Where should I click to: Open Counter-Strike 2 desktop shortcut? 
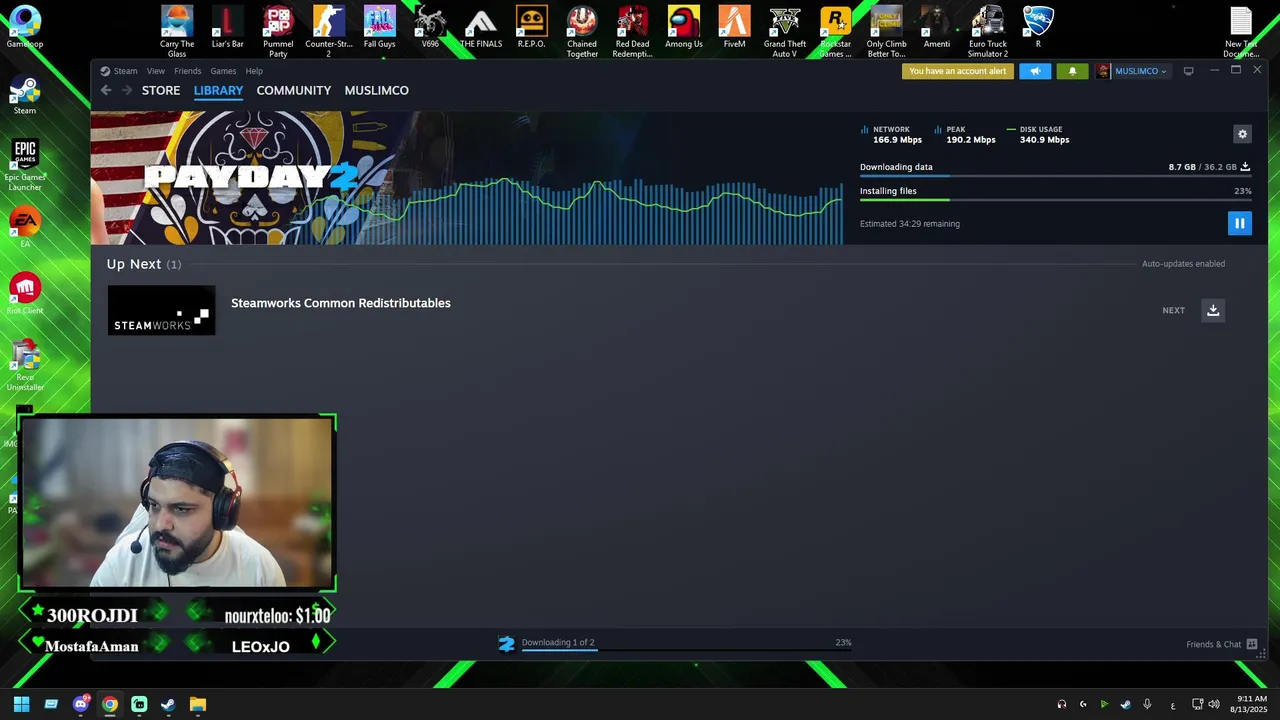(329, 32)
